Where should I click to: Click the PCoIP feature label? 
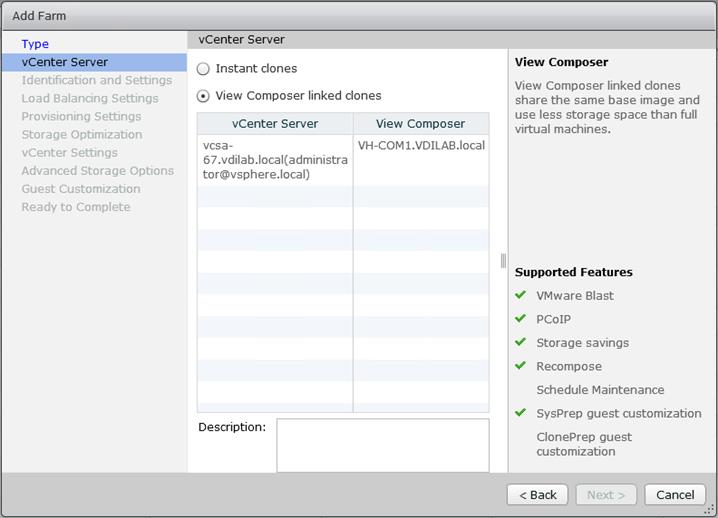[553, 319]
